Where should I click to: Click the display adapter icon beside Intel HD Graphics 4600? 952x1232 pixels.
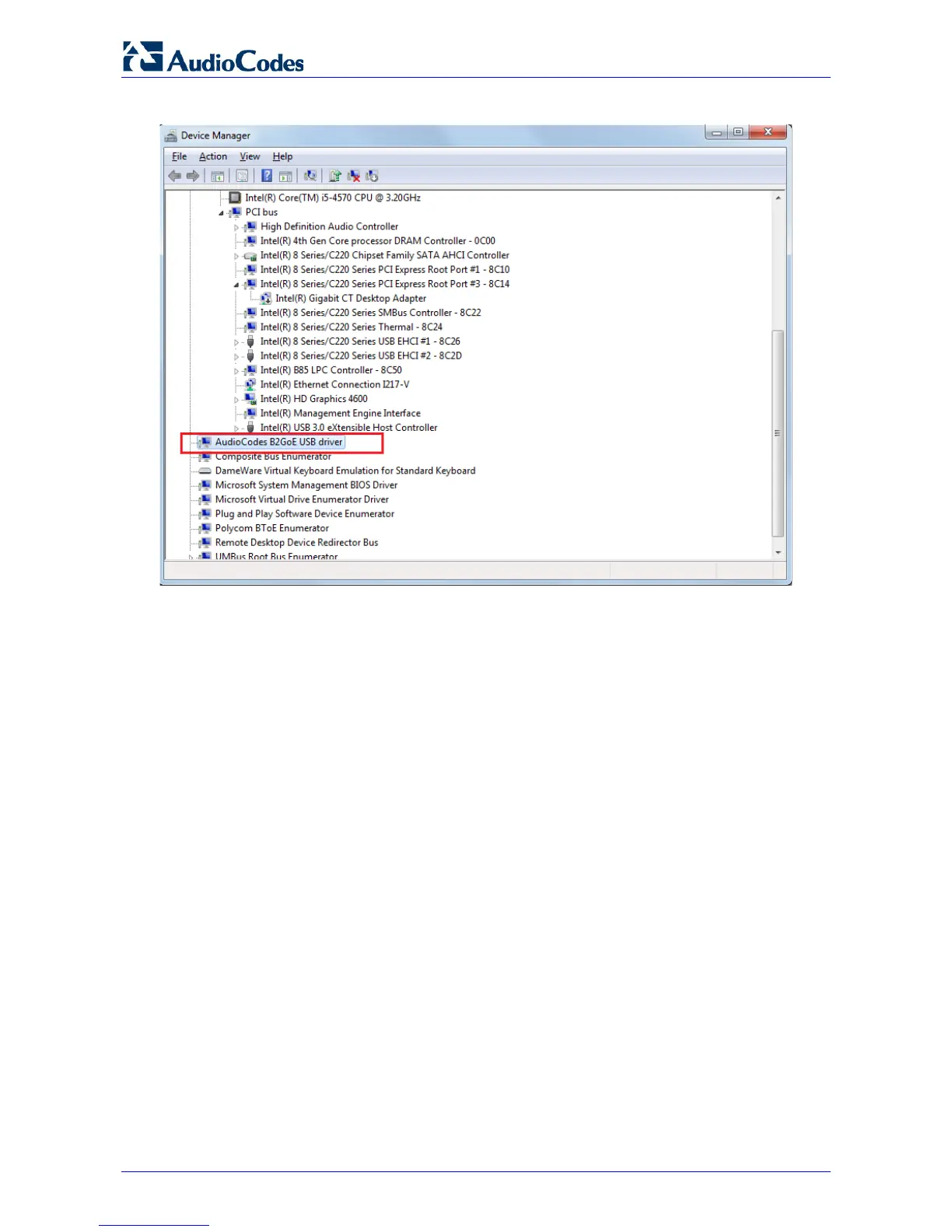tap(250, 399)
